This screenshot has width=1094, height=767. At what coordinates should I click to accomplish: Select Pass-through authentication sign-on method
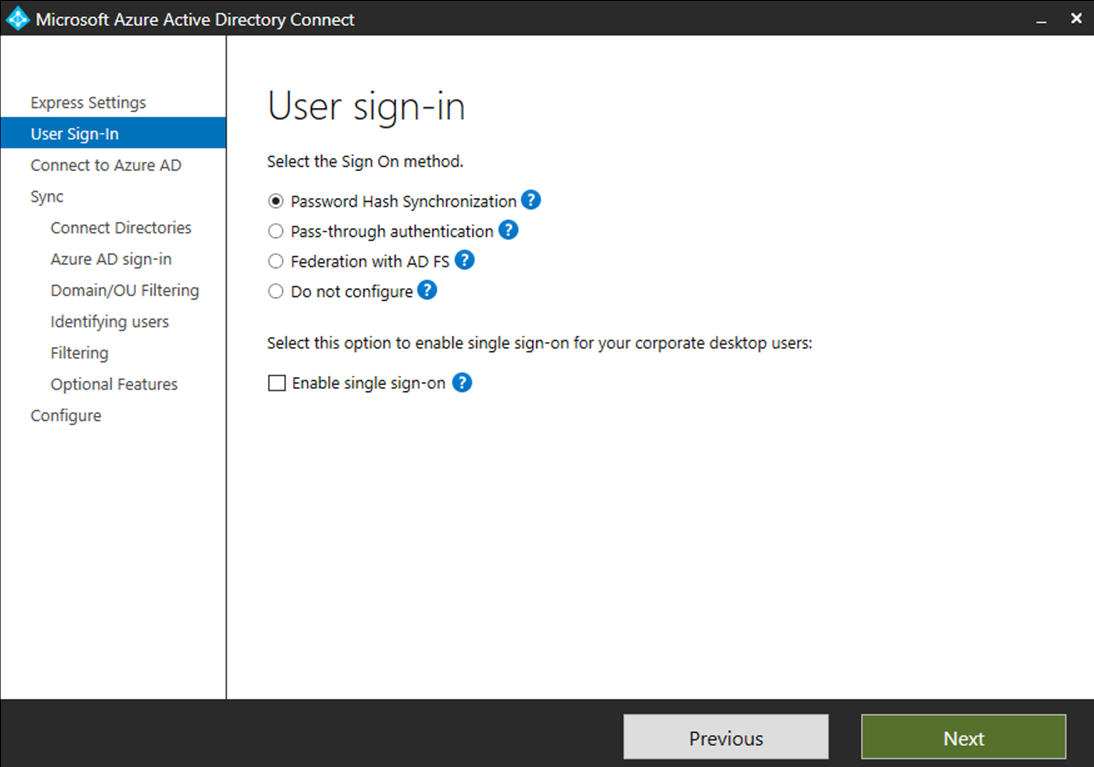coord(275,230)
